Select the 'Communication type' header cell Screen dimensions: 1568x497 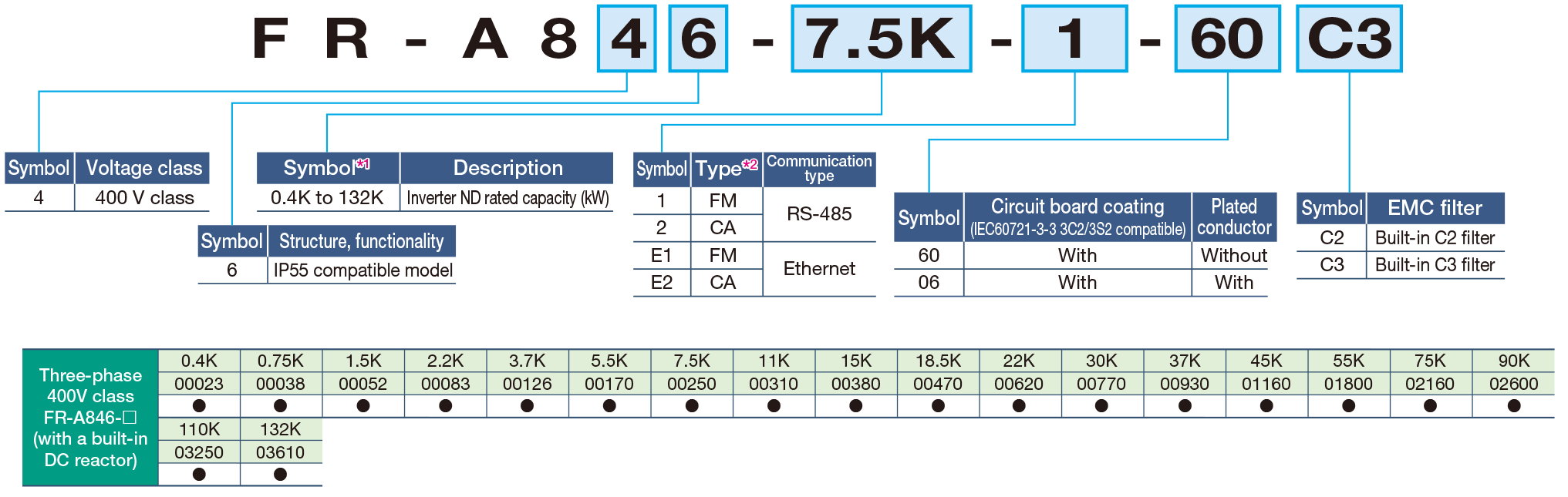(x=819, y=169)
